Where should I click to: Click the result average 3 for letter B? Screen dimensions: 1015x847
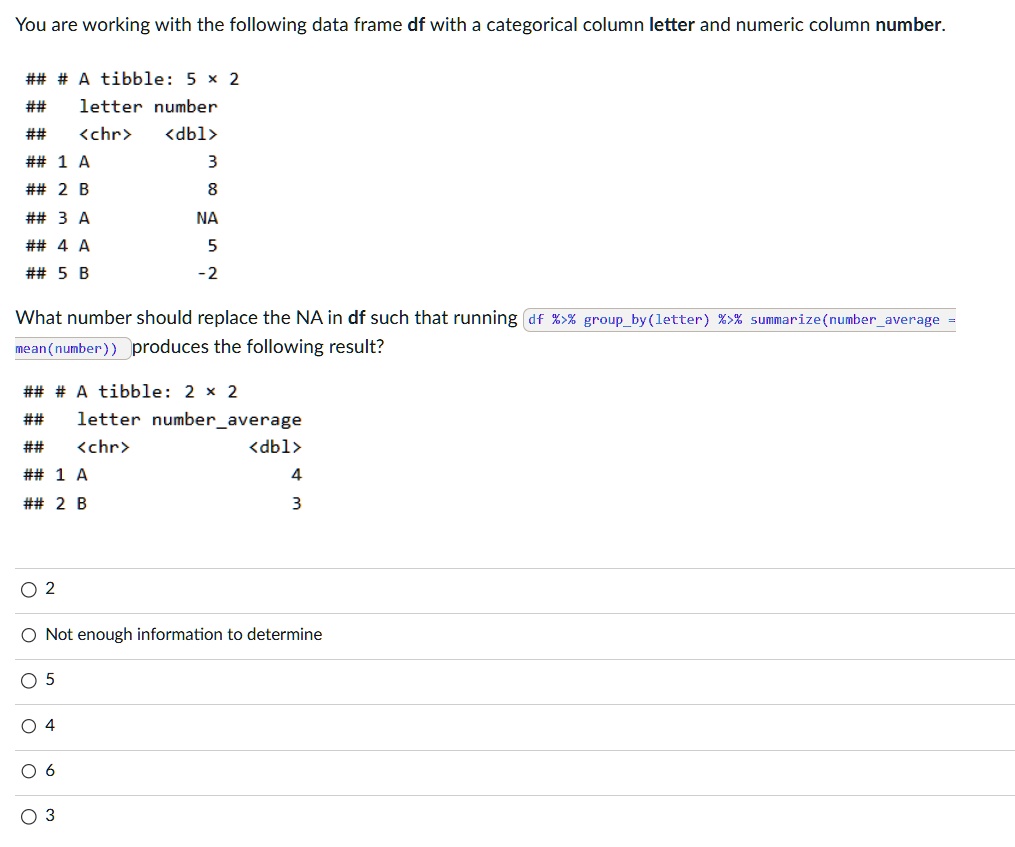point(296,504)
